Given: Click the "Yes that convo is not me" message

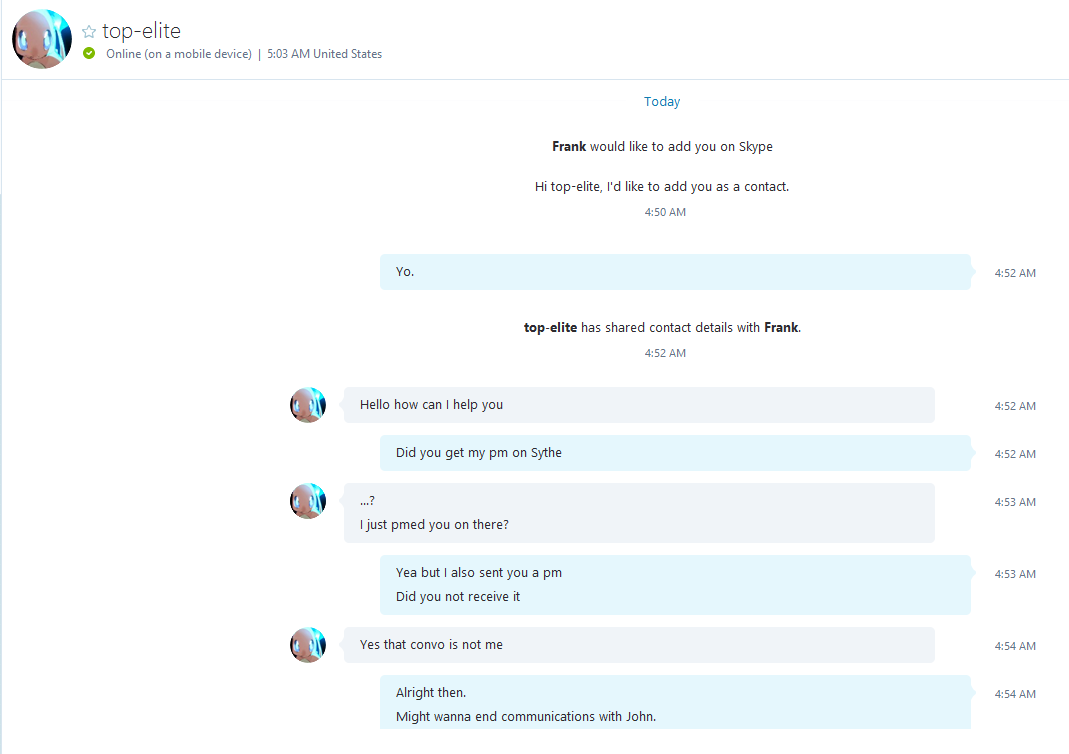Looking at the screenshot, I should click(639, 645).
